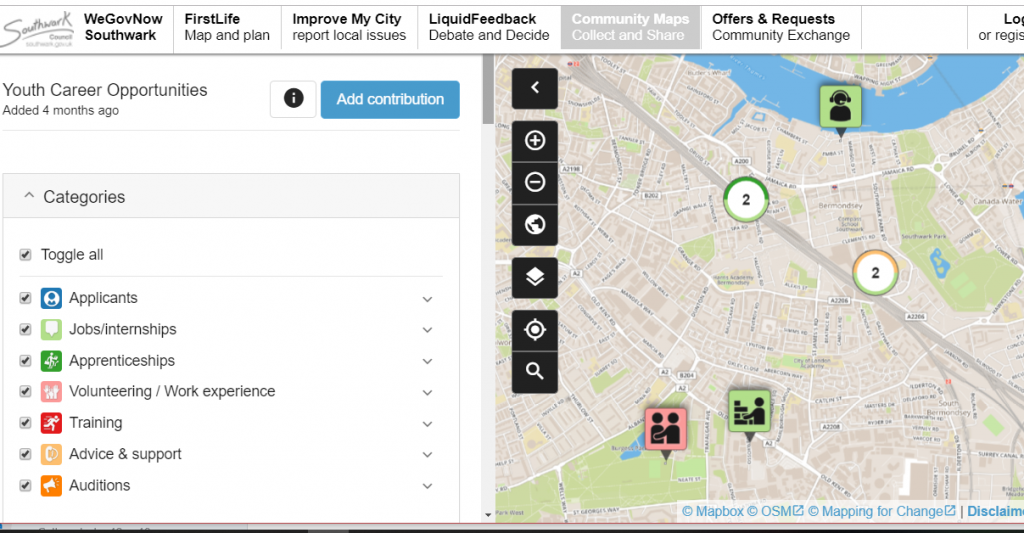Open the map layers selector

[x=535, y=278]
